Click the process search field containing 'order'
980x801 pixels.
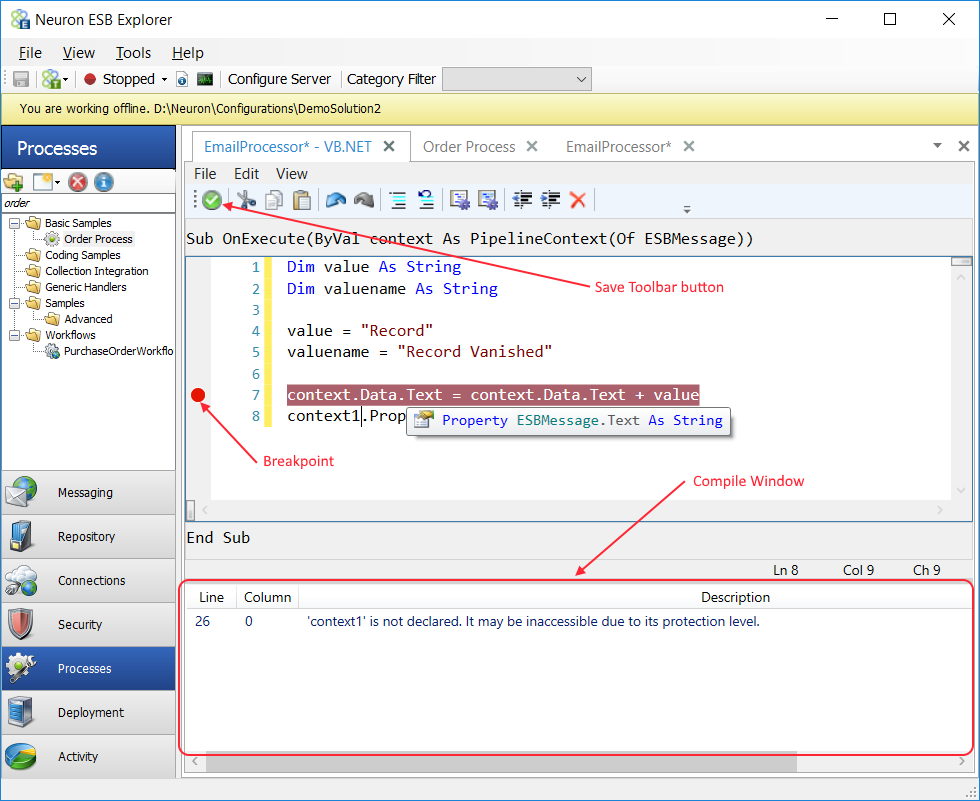89,203
